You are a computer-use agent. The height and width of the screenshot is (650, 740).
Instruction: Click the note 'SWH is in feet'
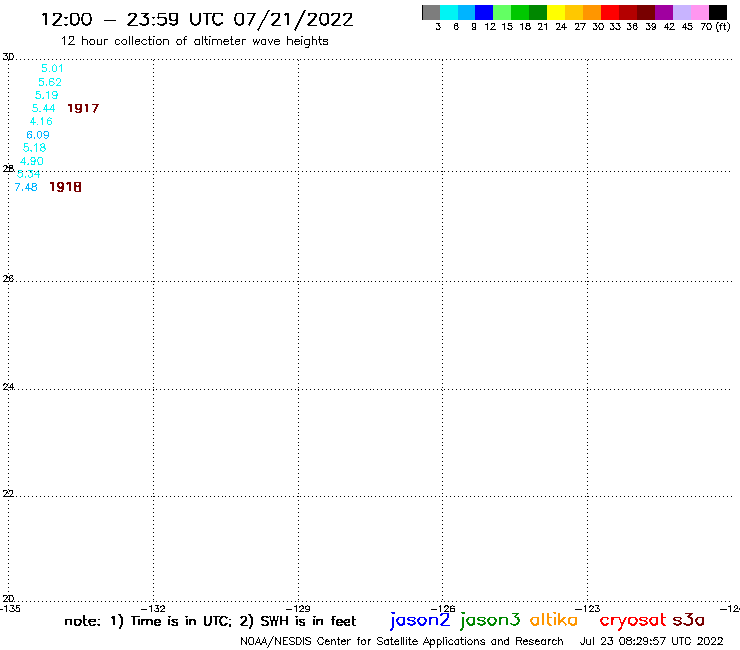308,621
